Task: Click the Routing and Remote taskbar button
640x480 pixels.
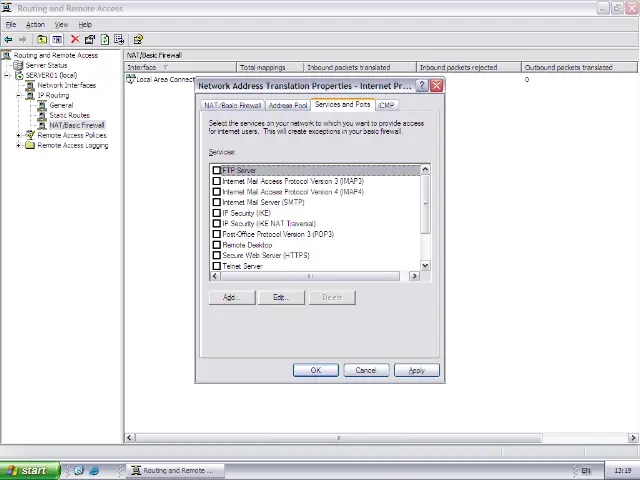Action: (x=176, y=471)
